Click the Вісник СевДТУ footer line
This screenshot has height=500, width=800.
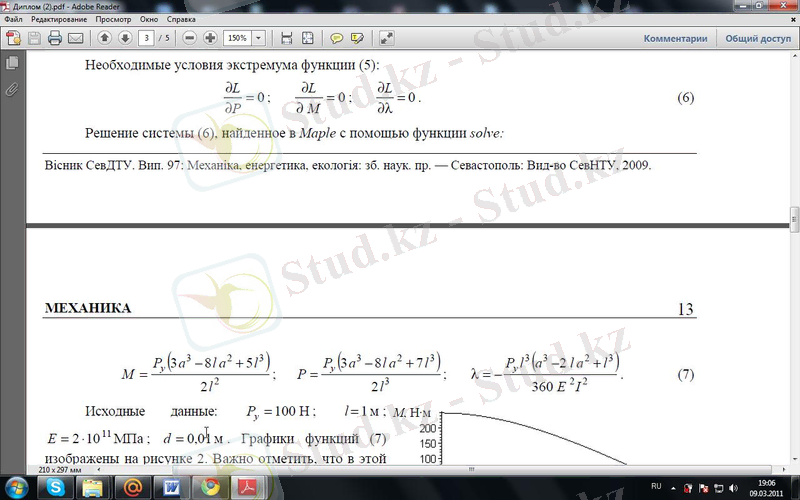point(348,165)
